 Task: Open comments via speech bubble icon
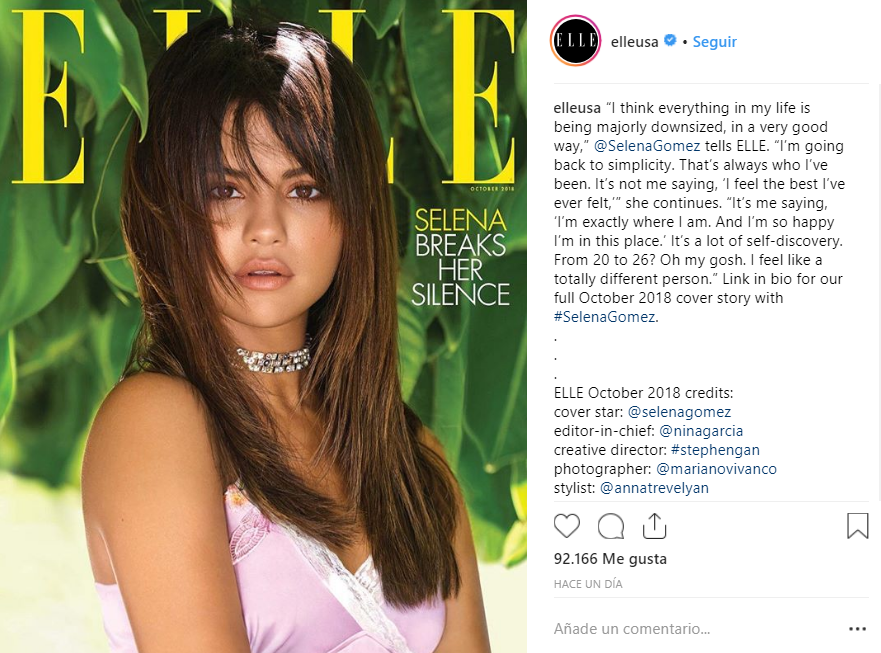[x=611, y=527]
